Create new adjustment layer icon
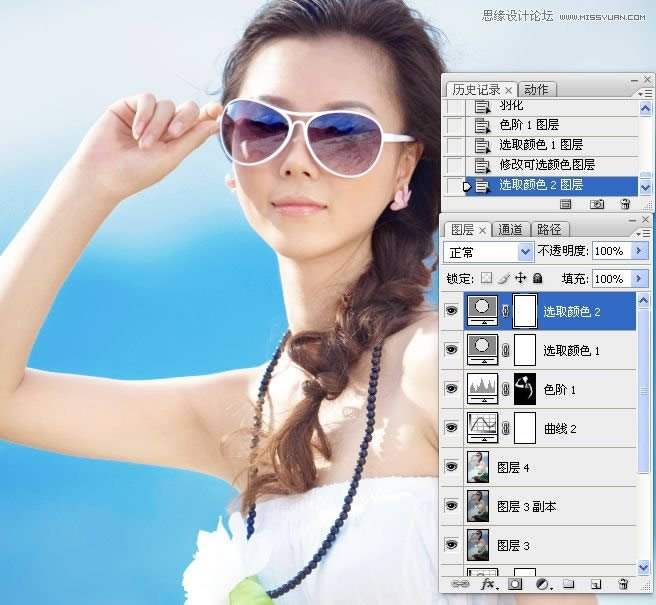This screenshot has width=656, height=605. coord(542,583)
